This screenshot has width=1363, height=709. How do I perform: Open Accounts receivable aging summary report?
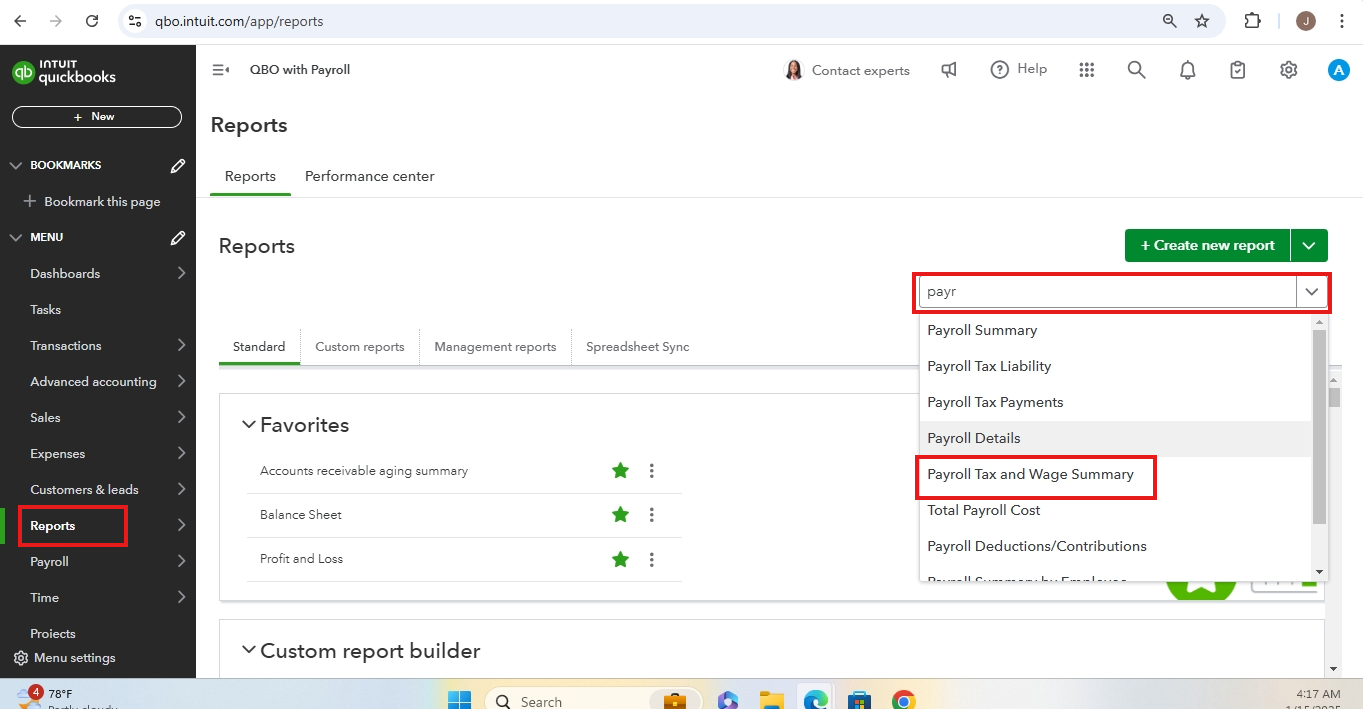click(364, 471)
